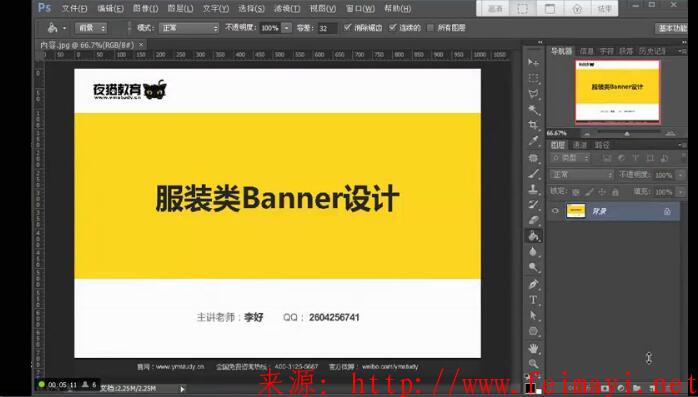
Task: Enable the 所有图层 all layers checkbox
Action: click(430, 28)
